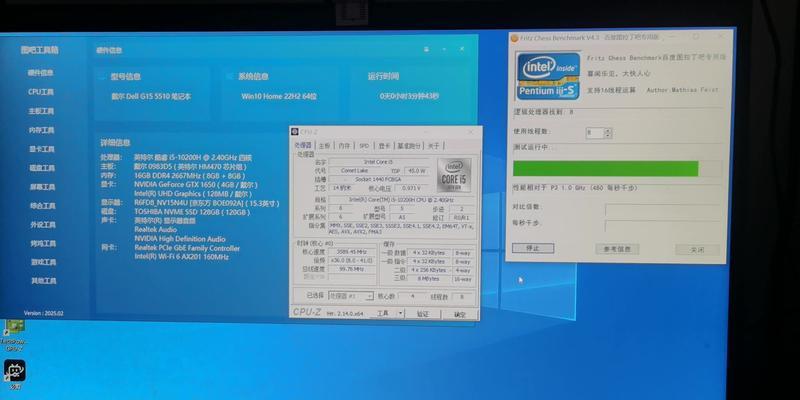Switch to the 处理器 tab in CPU-Z
Image resolution: width=800 pixels, height=400 pixels.
coord(303,145)
